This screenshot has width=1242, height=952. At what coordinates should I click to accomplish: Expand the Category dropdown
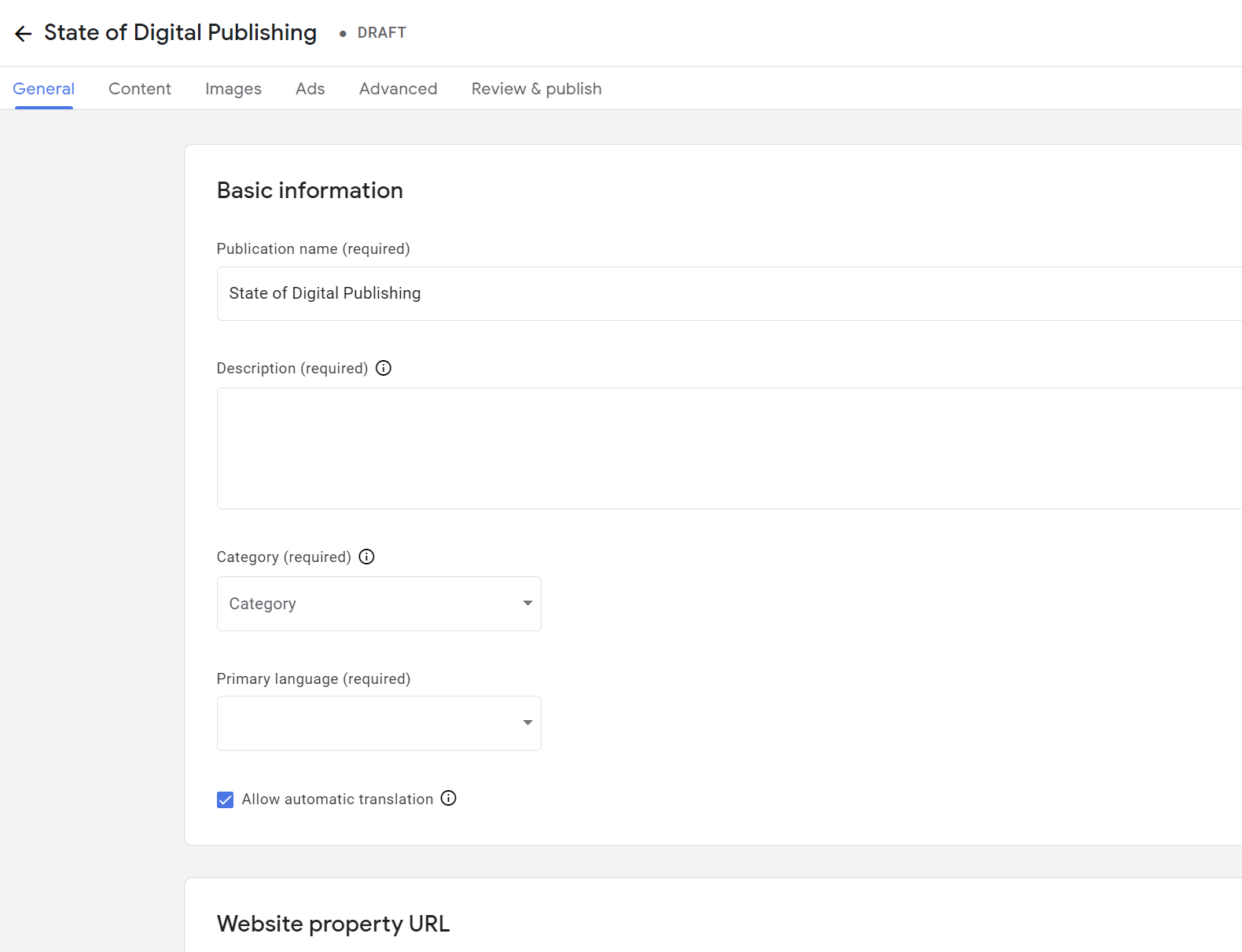point(379,604)
